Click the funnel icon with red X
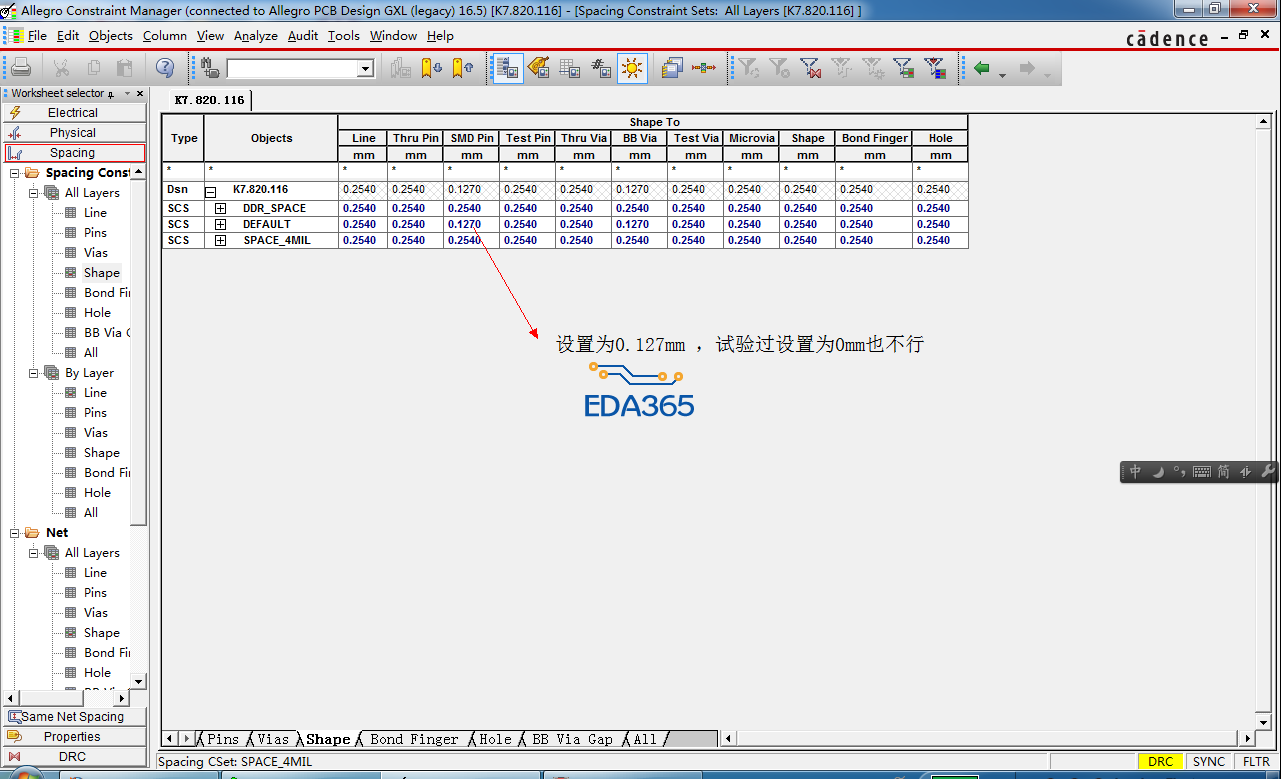This screenshot has width=1281, height=779. (x=810, y=68)
